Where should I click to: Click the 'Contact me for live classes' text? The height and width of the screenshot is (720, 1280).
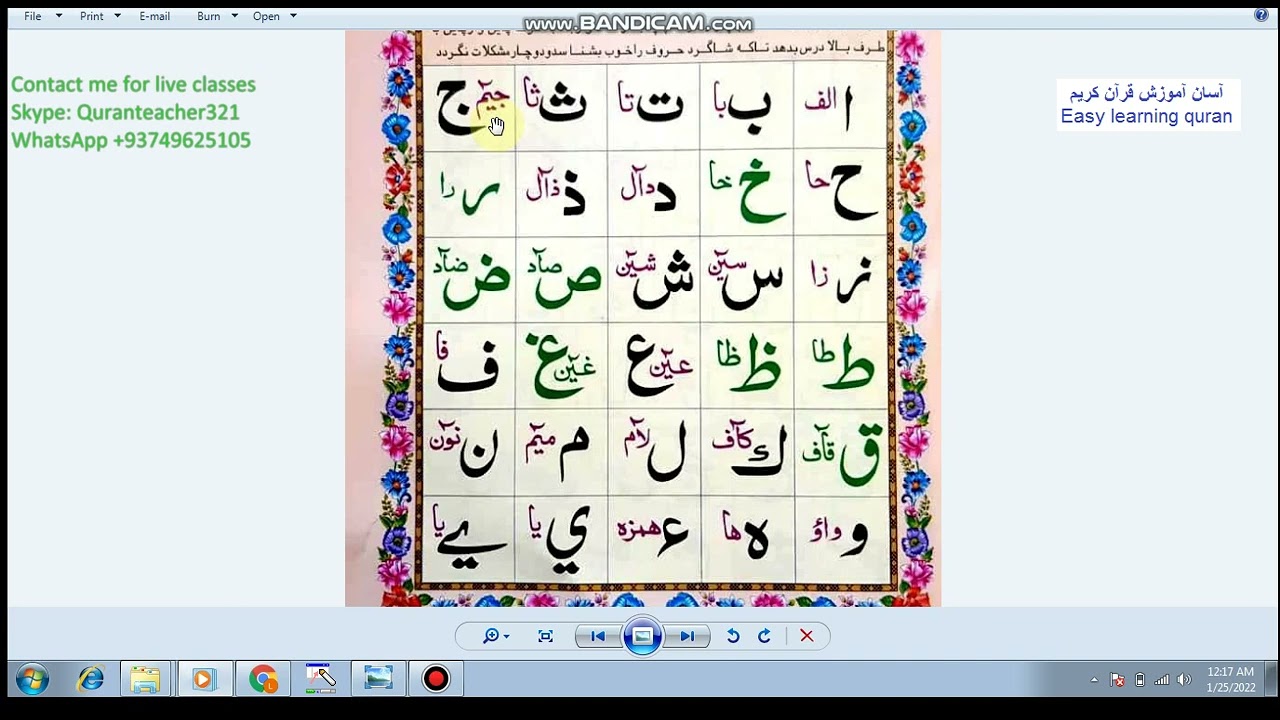point(133,85)
